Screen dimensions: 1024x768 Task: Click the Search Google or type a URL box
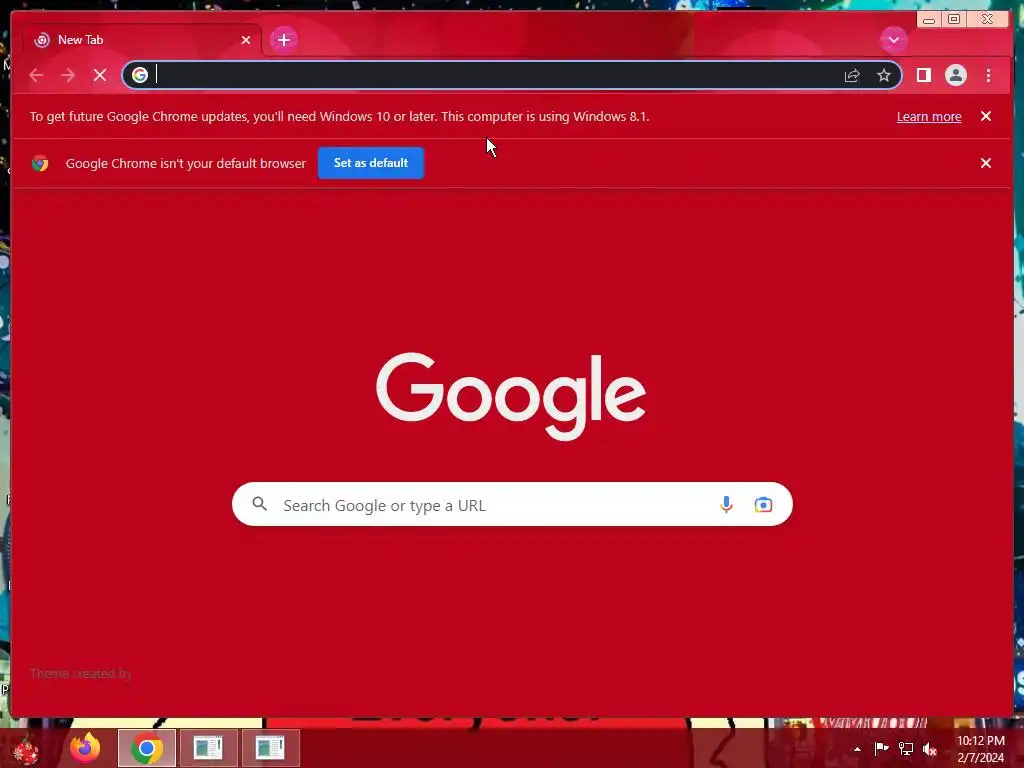coord(512,504)
